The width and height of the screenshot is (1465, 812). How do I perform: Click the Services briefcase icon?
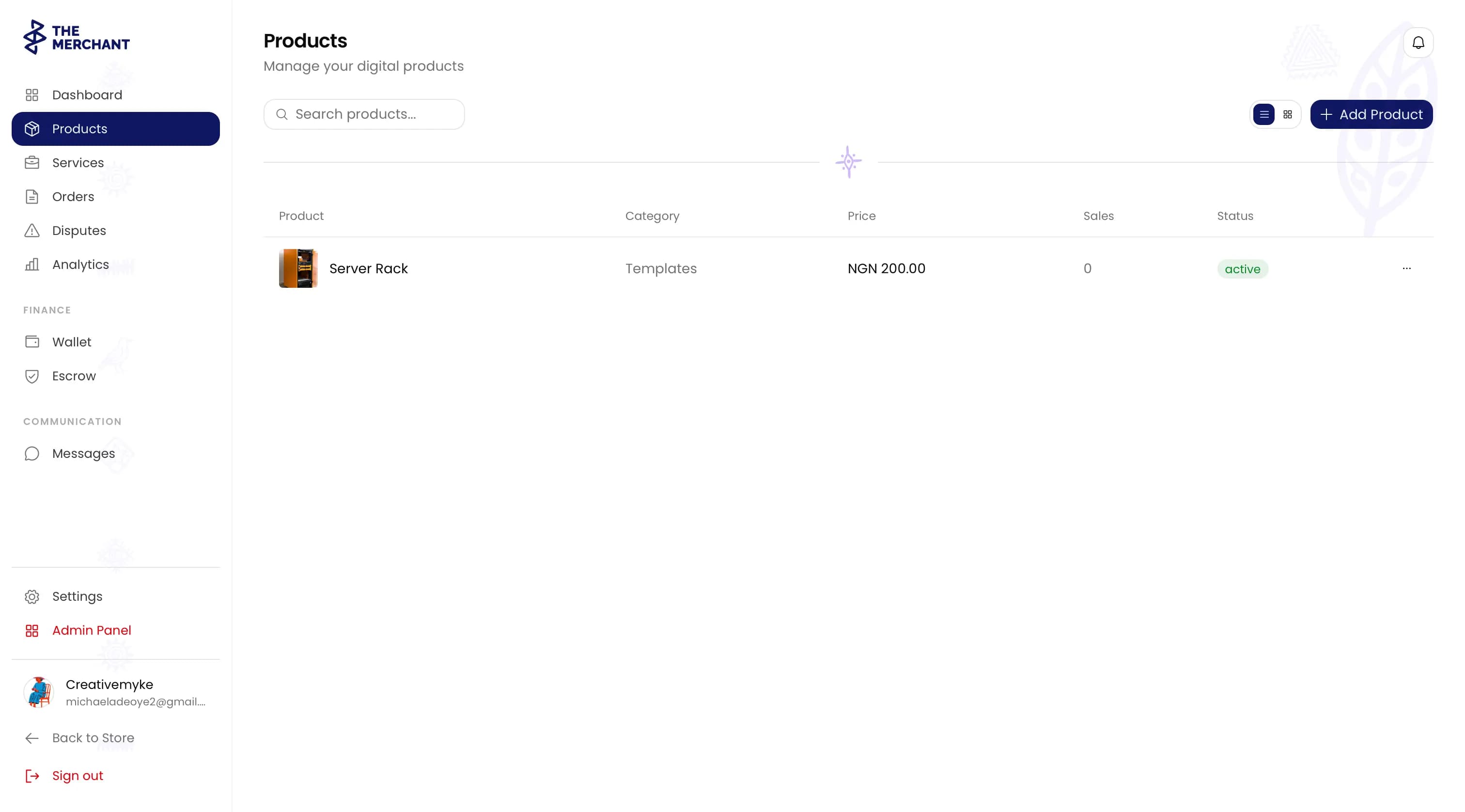click(x=32, y=163)
